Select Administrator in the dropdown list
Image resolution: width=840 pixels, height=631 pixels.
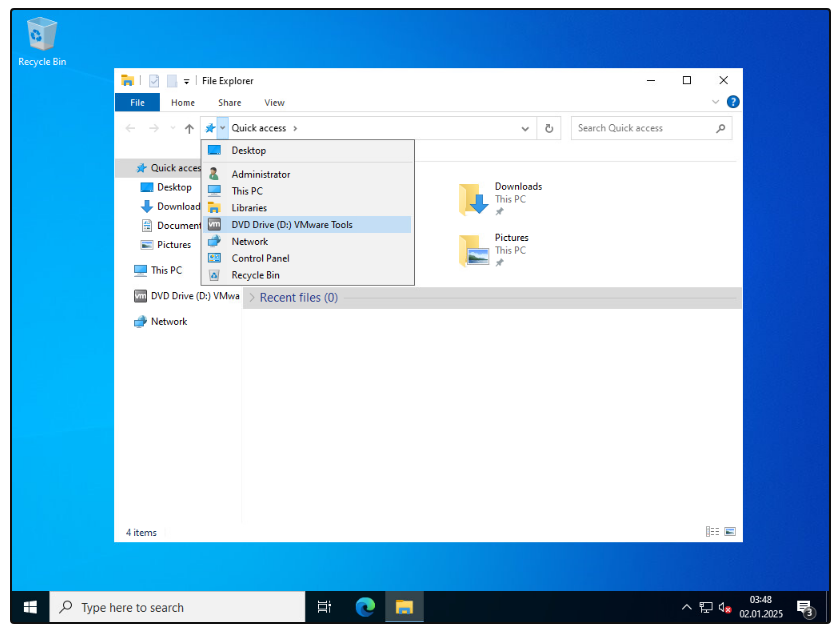click(x=307, y=174)
